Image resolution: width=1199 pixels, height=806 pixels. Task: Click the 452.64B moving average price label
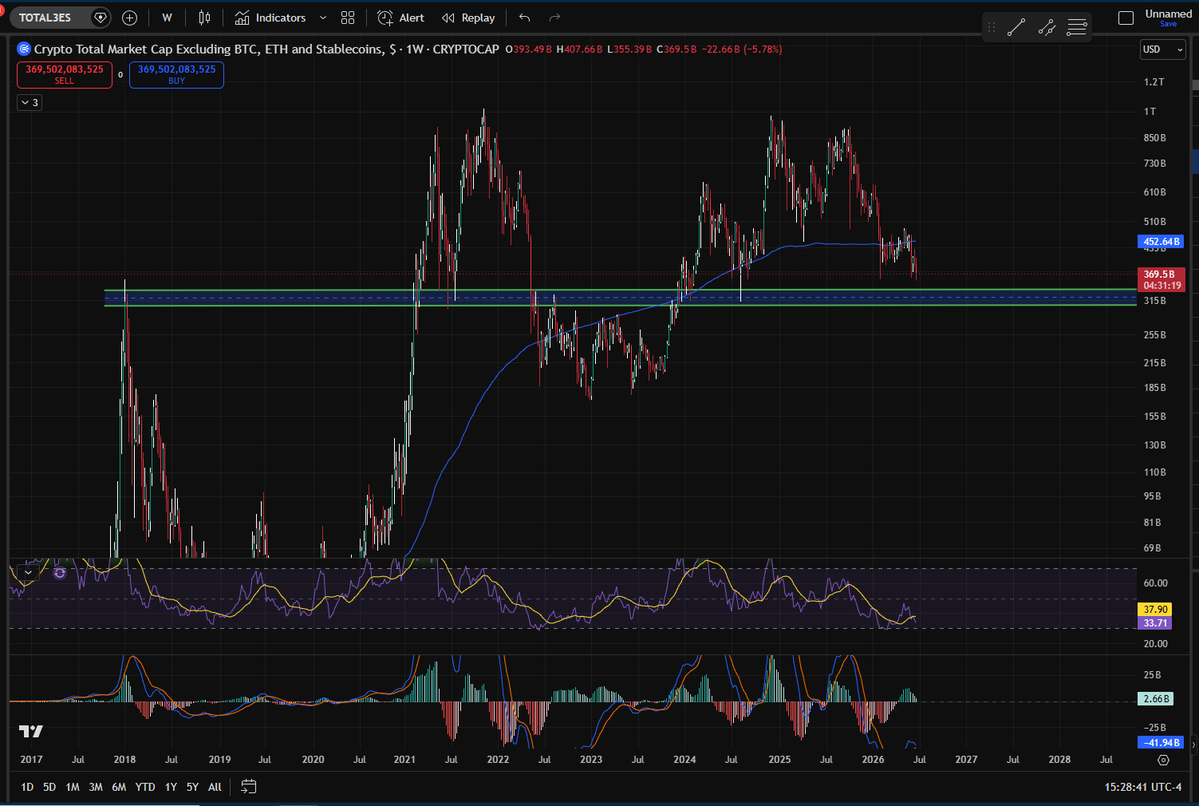[1162, 242]
